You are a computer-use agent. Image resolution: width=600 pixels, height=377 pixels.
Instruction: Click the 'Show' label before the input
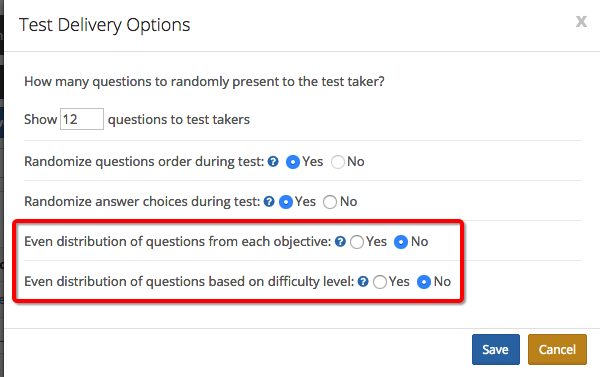pos(41,119)
